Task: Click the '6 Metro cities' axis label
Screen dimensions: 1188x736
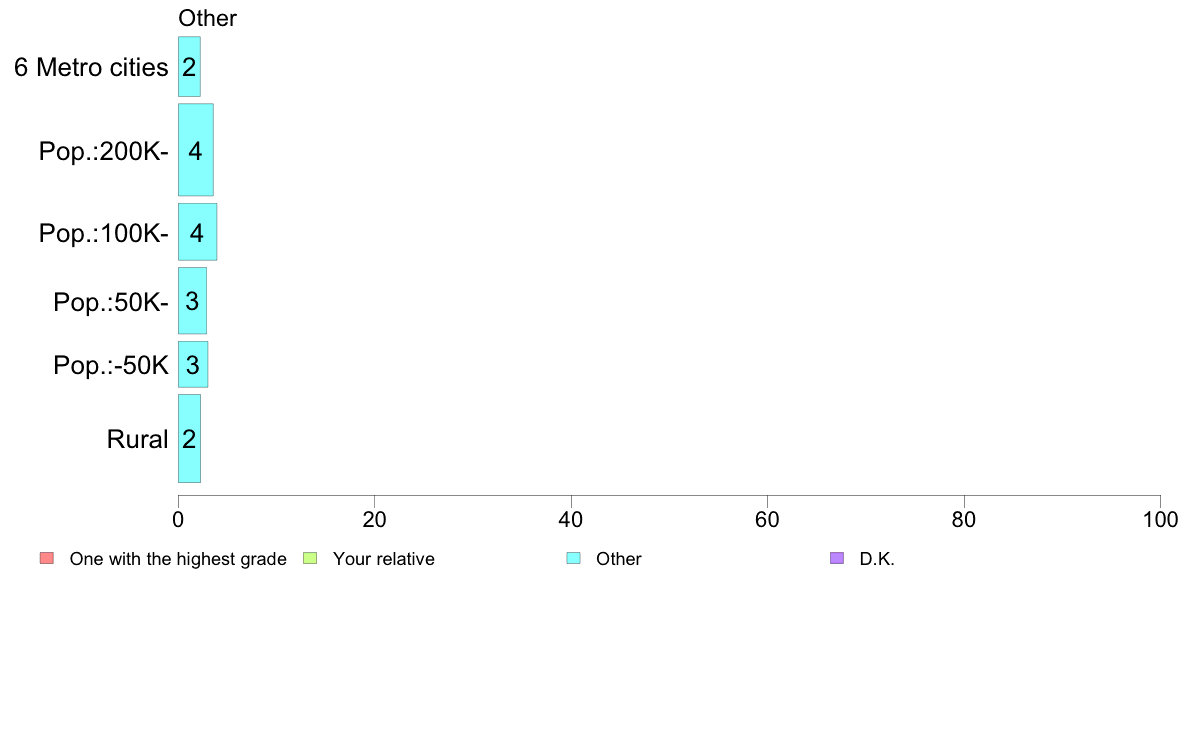Action: [x=91, y=67]
